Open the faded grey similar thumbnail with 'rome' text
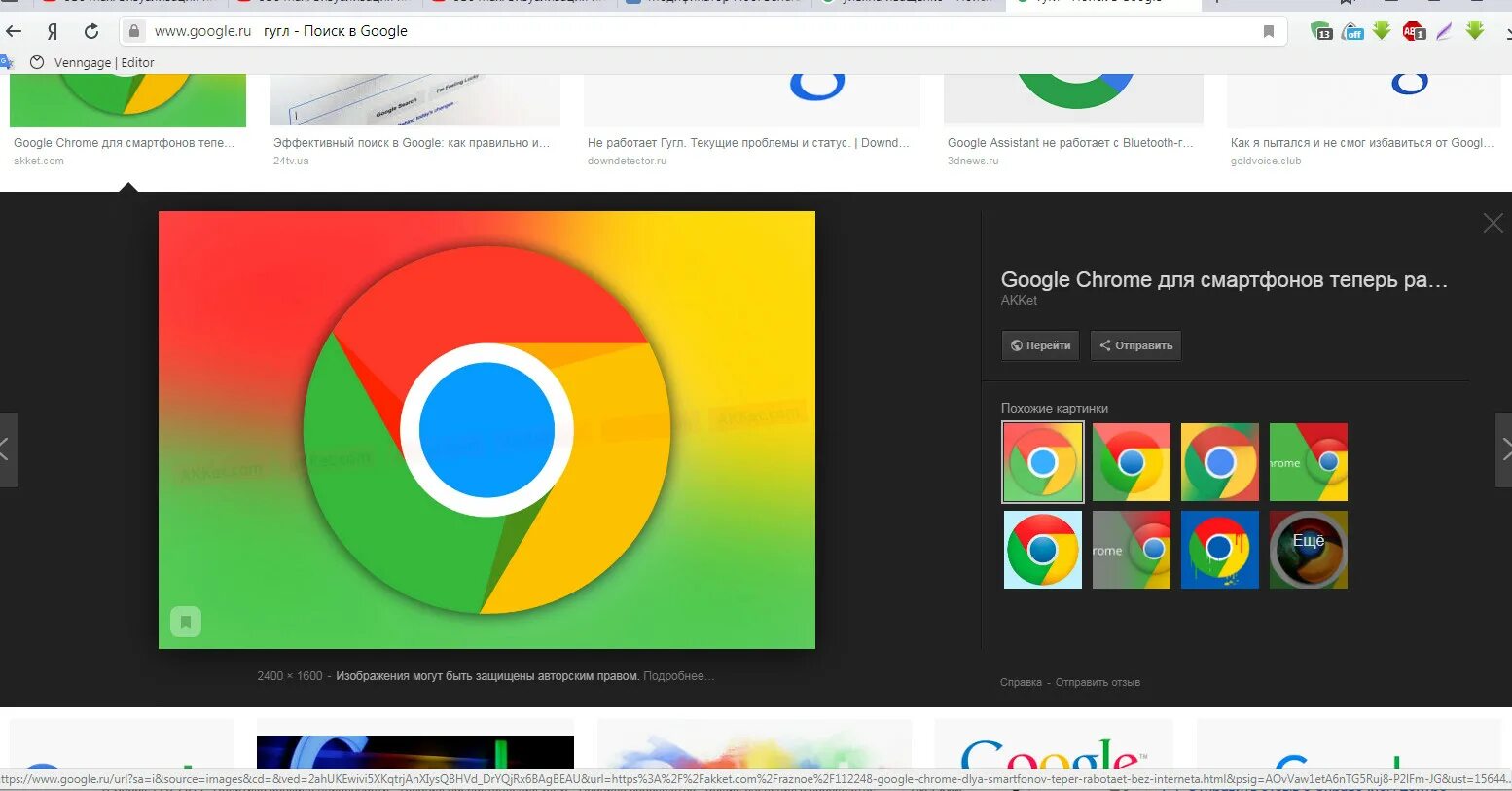This screenshot has height=791, width=1512. point(1132,550)
